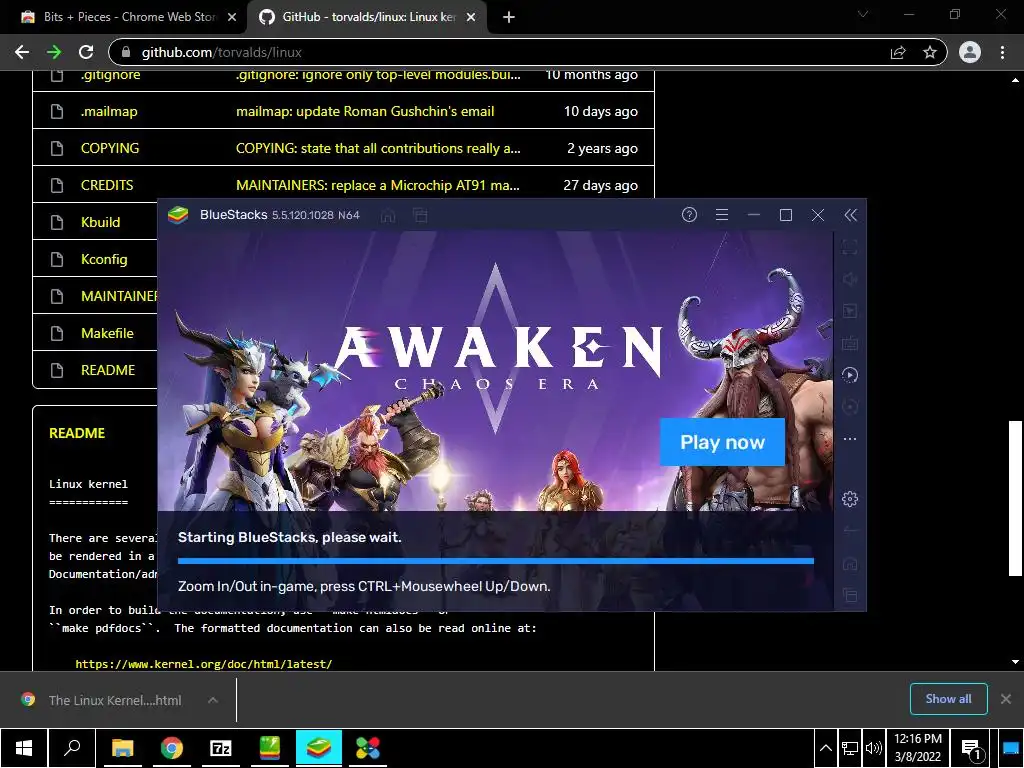The width and height of the screenshot is (1024, 768).
Task: Click Show all downloads
Action: (948, 699)
